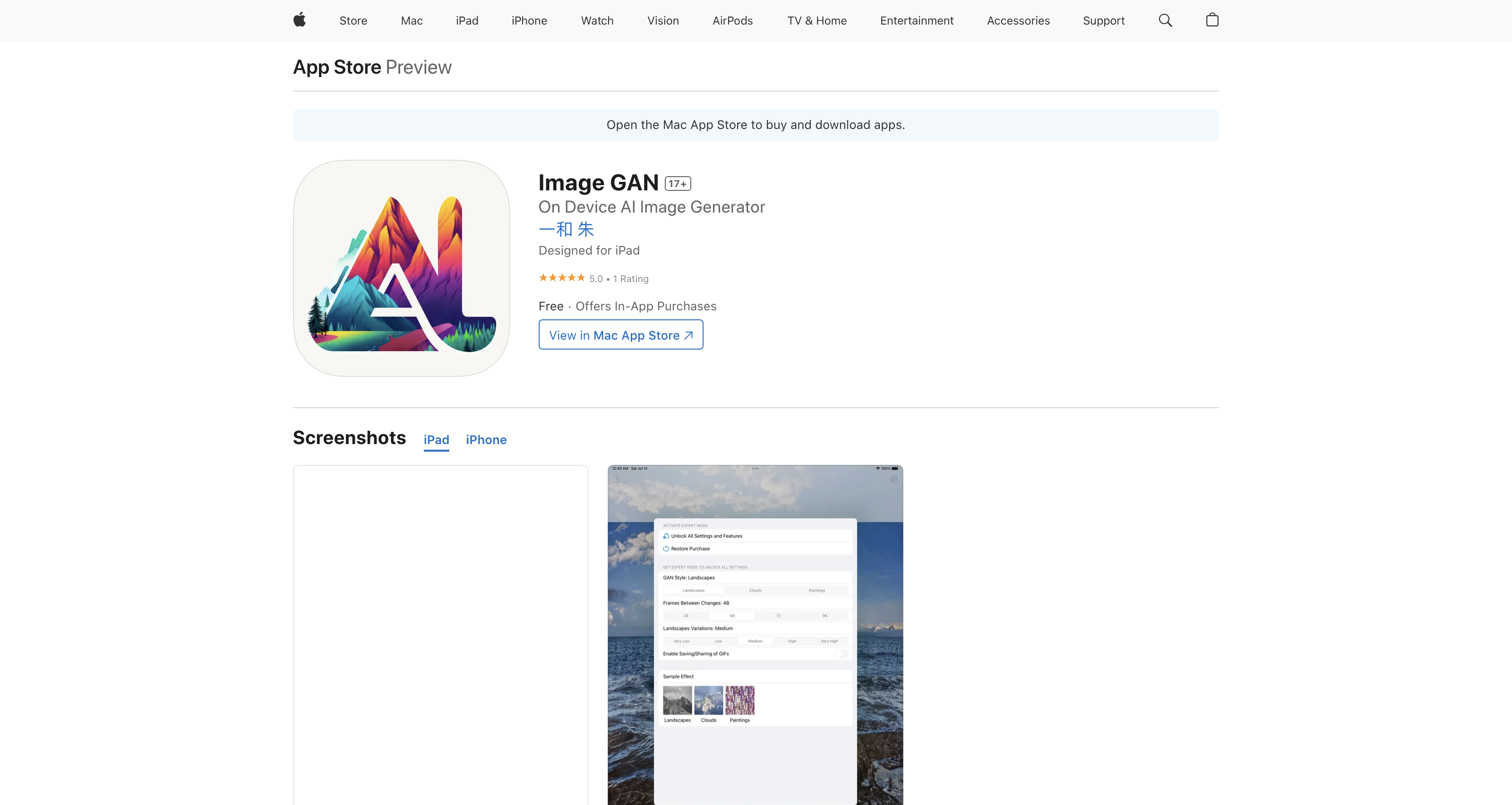Open the Store menu
The width and height of the screenshot is (1512, 805).
[353, 20]
